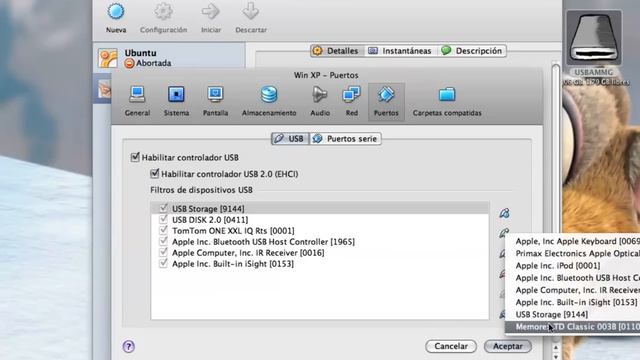Screen dimensions: 640x360
Task: Select the TomTom ONE XXL IQ Rts [0001] row text
Action: tap(233, 231)
